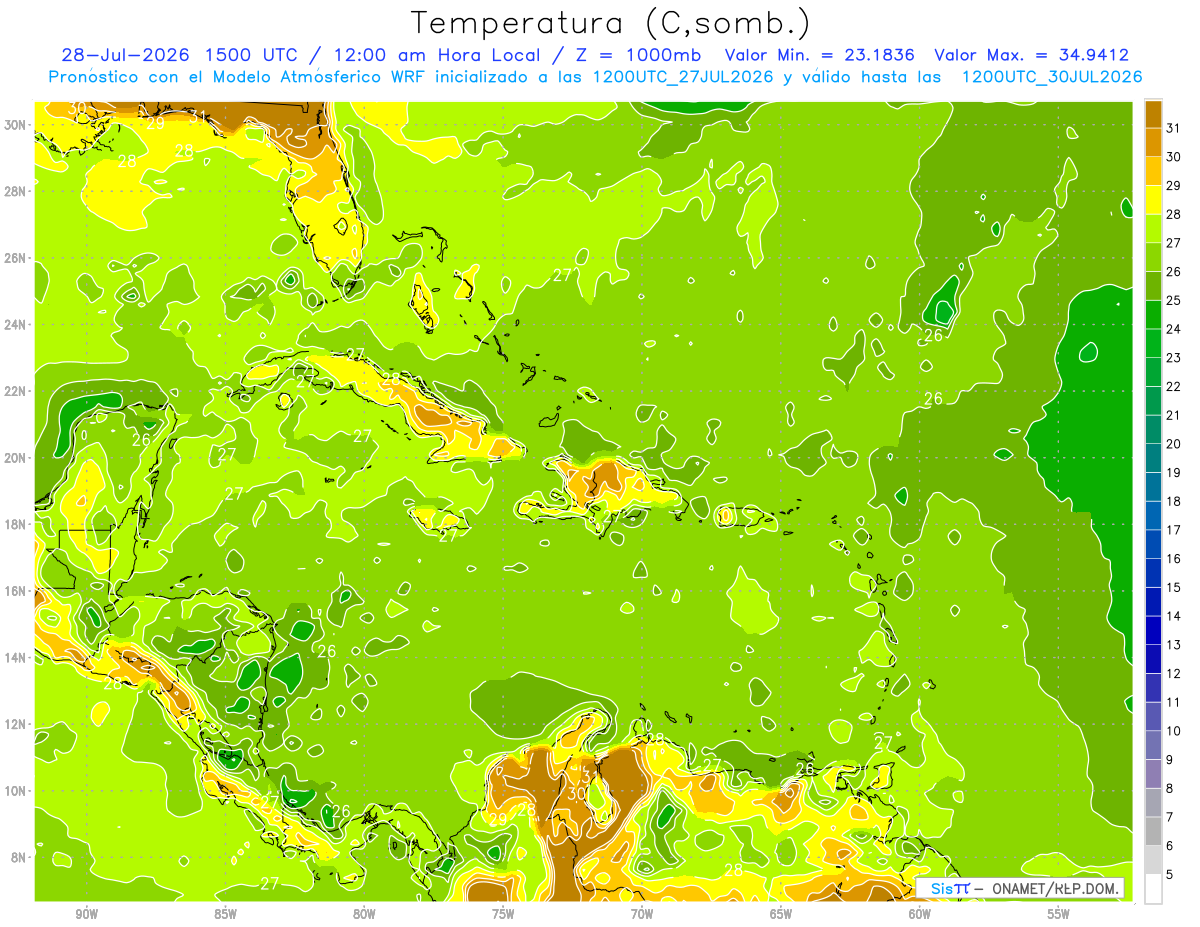Select the "Valor Min. = 23.1836" readout
The image size is (1200, 927).
[x=820, y=56]
